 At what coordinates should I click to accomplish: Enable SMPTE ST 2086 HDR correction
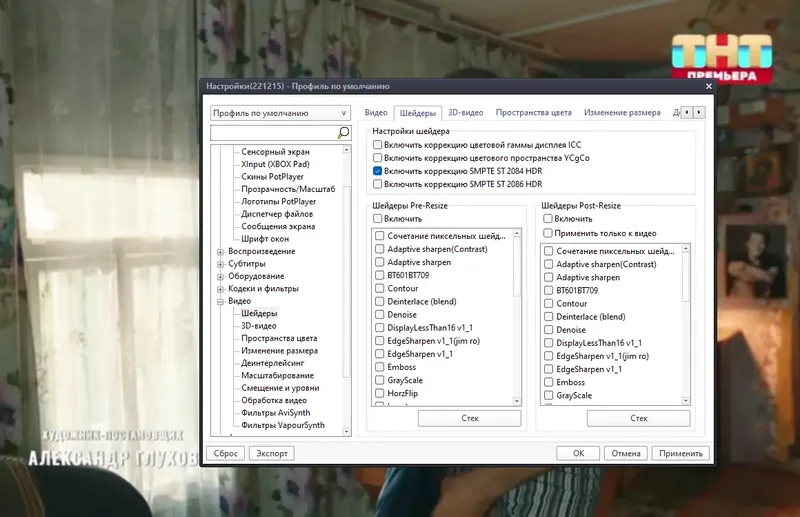click(x=378, y=184)
